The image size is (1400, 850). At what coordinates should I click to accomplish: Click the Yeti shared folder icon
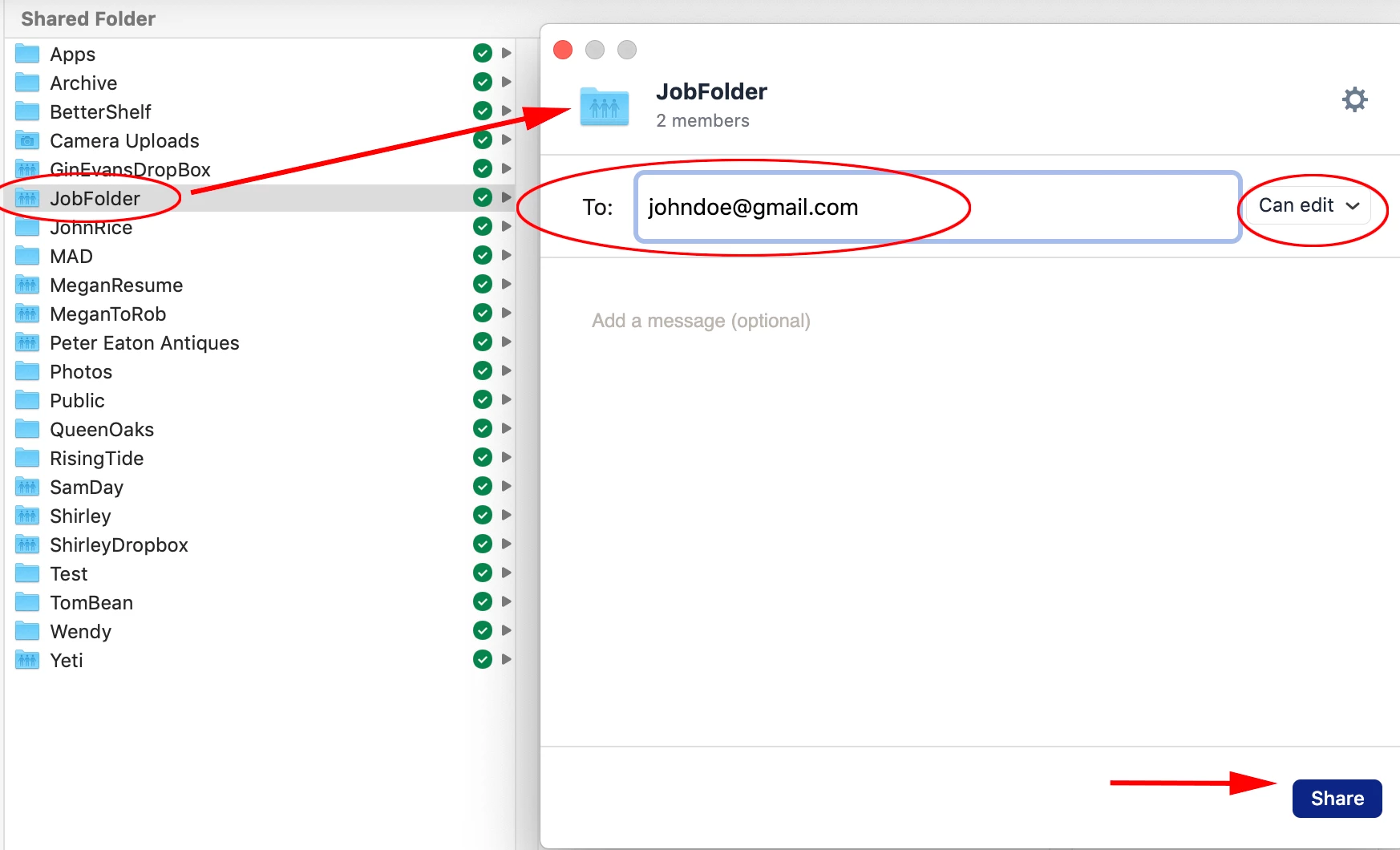coord(27,660)
